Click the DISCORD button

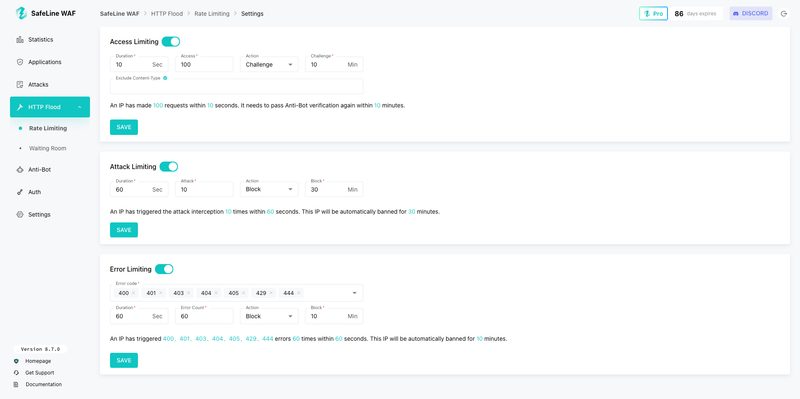[x=751, y=14]
